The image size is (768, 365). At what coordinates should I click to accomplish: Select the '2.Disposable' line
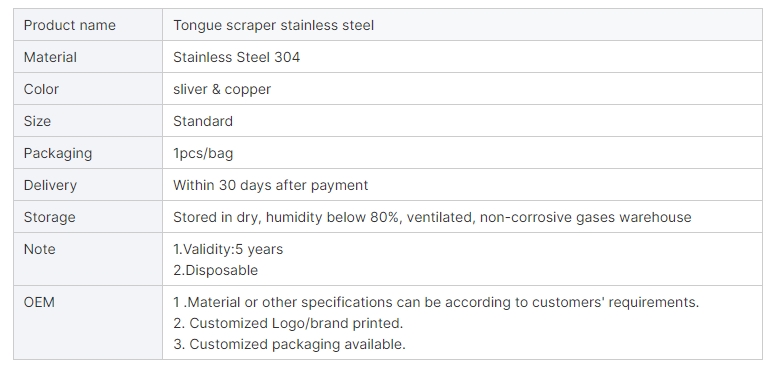coord(216,270)
